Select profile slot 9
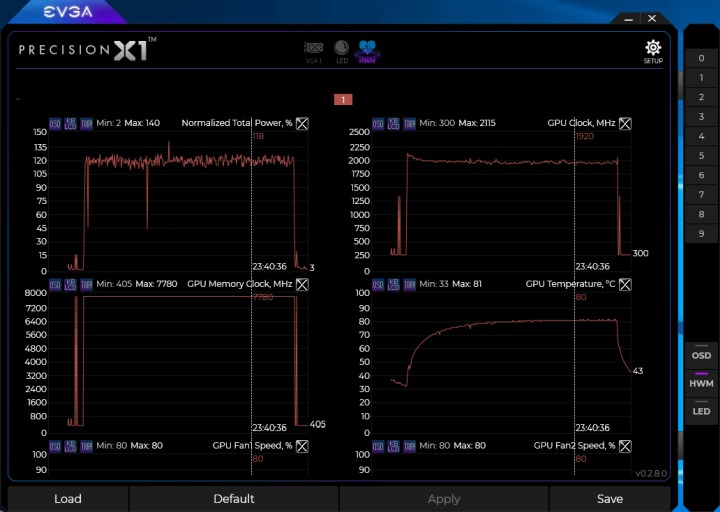Viewport: 720px width, 512px height. tap(701, 234)
